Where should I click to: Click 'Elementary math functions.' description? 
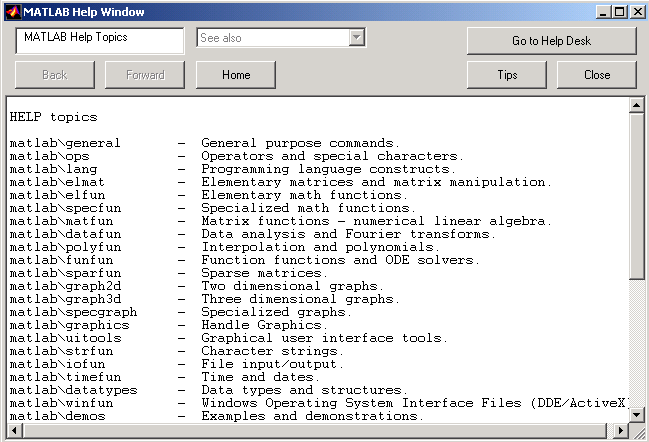pos(304,195)
